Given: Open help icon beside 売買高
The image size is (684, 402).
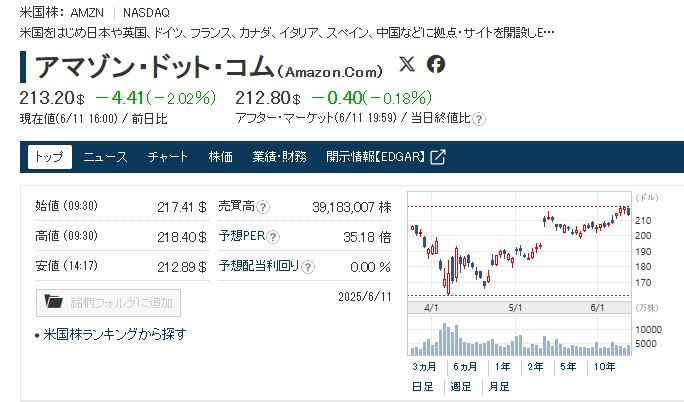Looking at the screenshot, I should point(263,207).
